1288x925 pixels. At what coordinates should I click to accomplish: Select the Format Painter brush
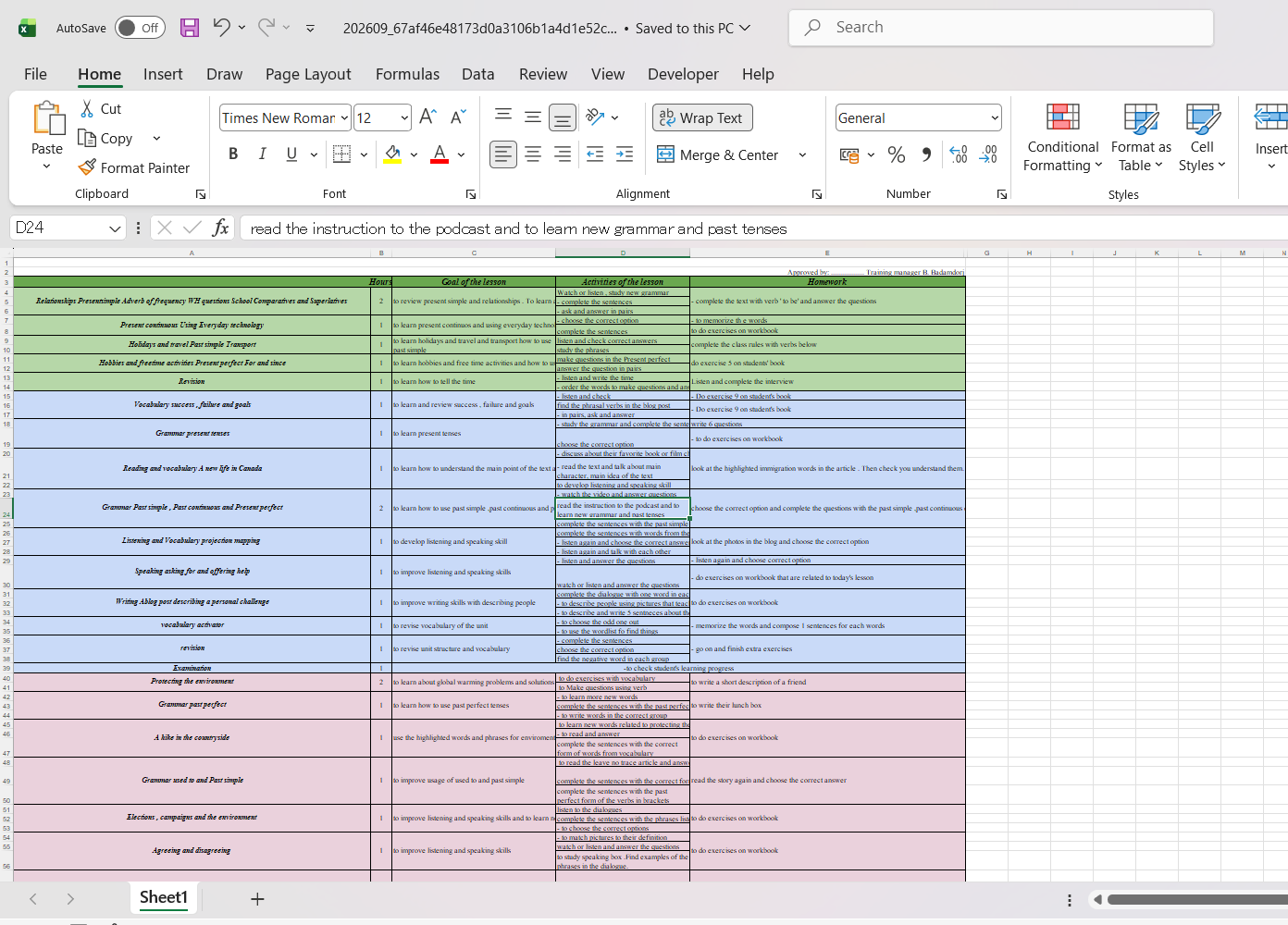click(134, 167)
